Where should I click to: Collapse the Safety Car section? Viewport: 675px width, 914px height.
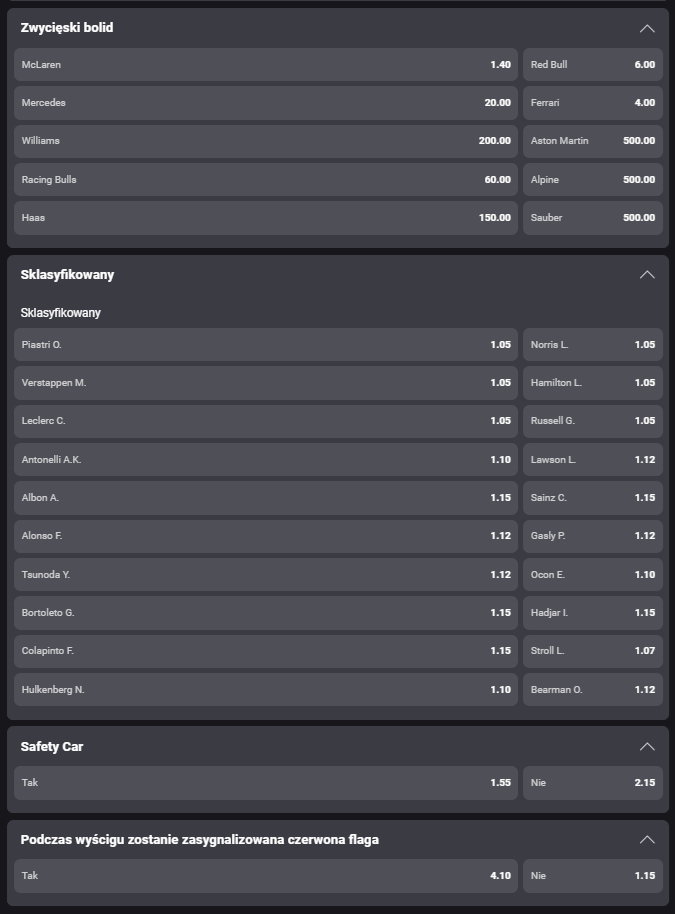[646, 747]
